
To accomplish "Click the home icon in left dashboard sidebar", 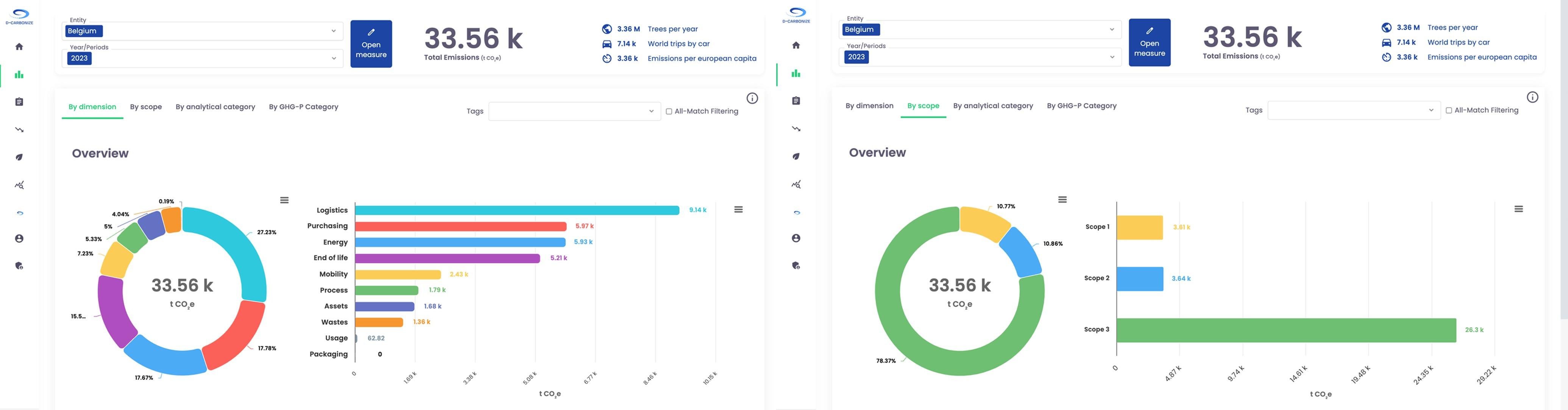I will (x=19, y=47).
